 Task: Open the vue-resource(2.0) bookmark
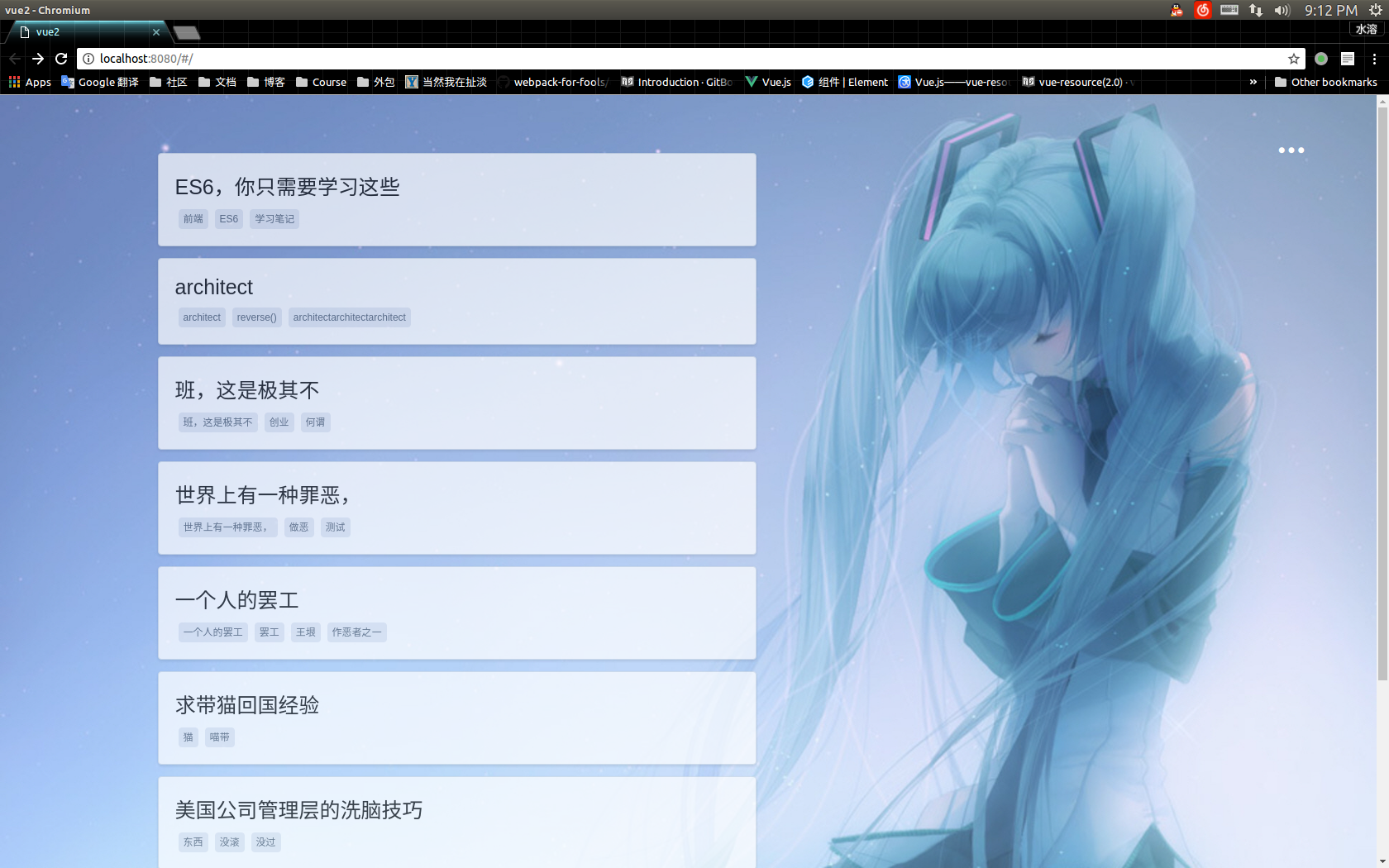pos(1078,82)
